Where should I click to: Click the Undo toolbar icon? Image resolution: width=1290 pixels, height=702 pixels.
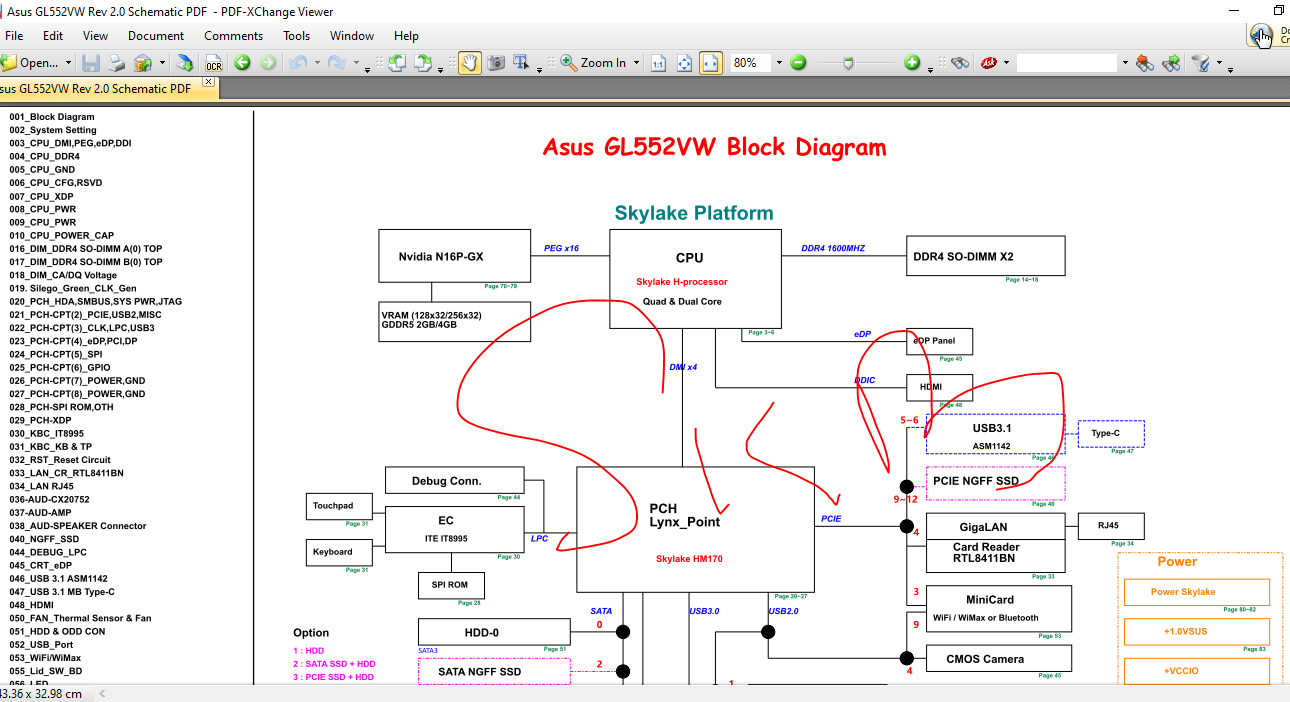tap(297, 62)
